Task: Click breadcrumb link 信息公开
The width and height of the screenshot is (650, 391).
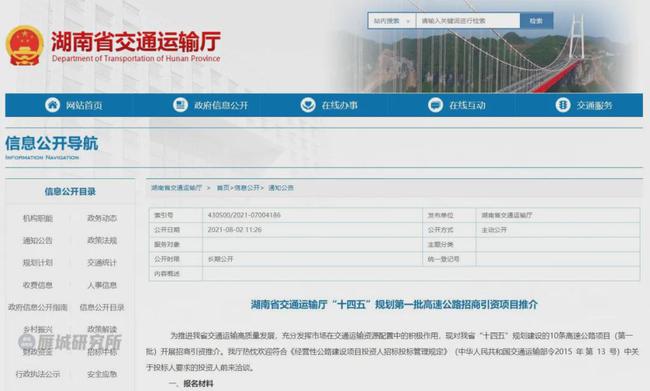Action: point(247,188)
